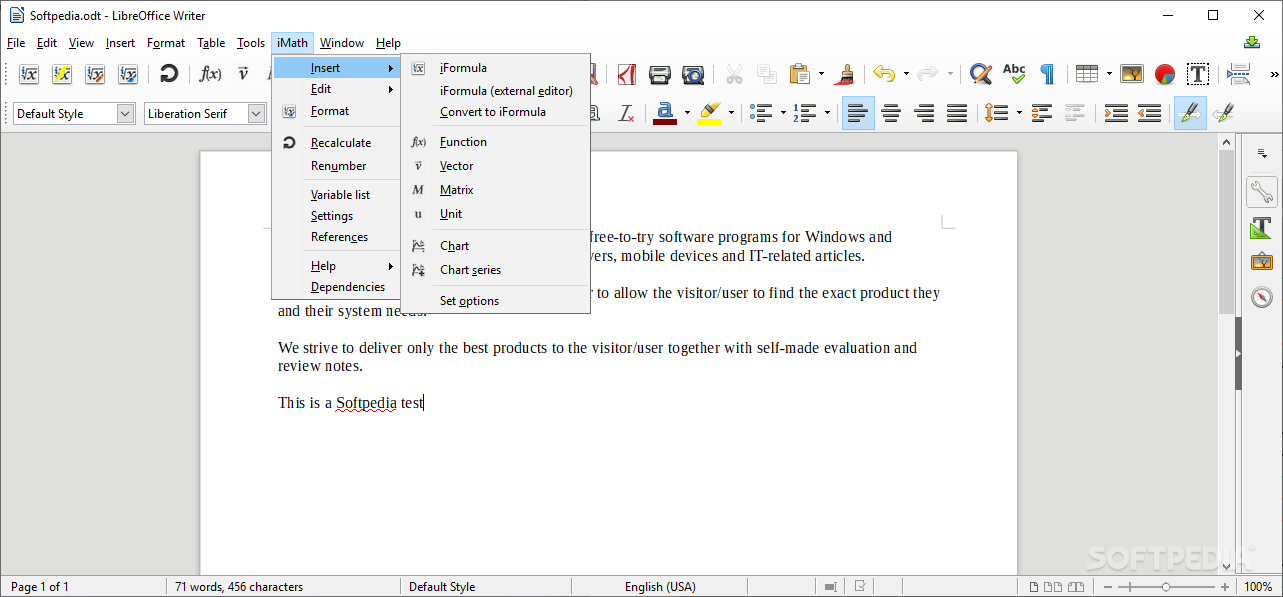
Task: Open the highlighting color dropdown arrow
Action: 731,113
